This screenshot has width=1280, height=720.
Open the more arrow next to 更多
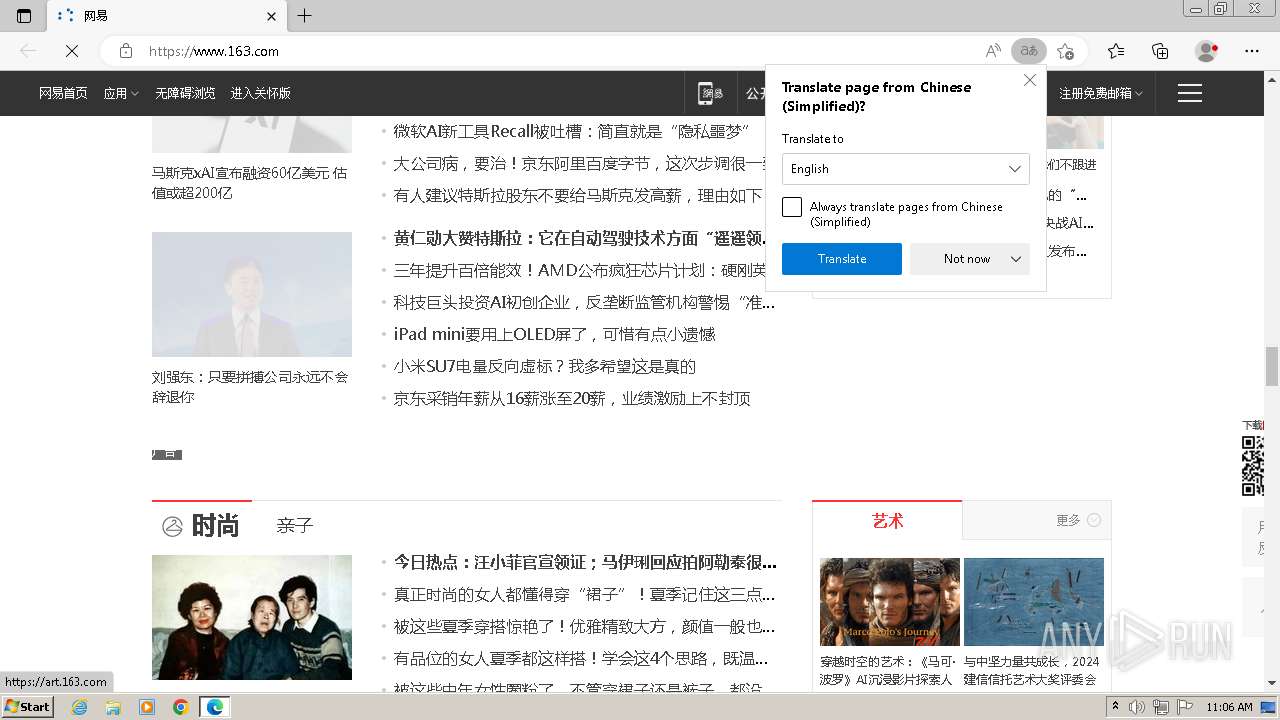coord(1094,520)
